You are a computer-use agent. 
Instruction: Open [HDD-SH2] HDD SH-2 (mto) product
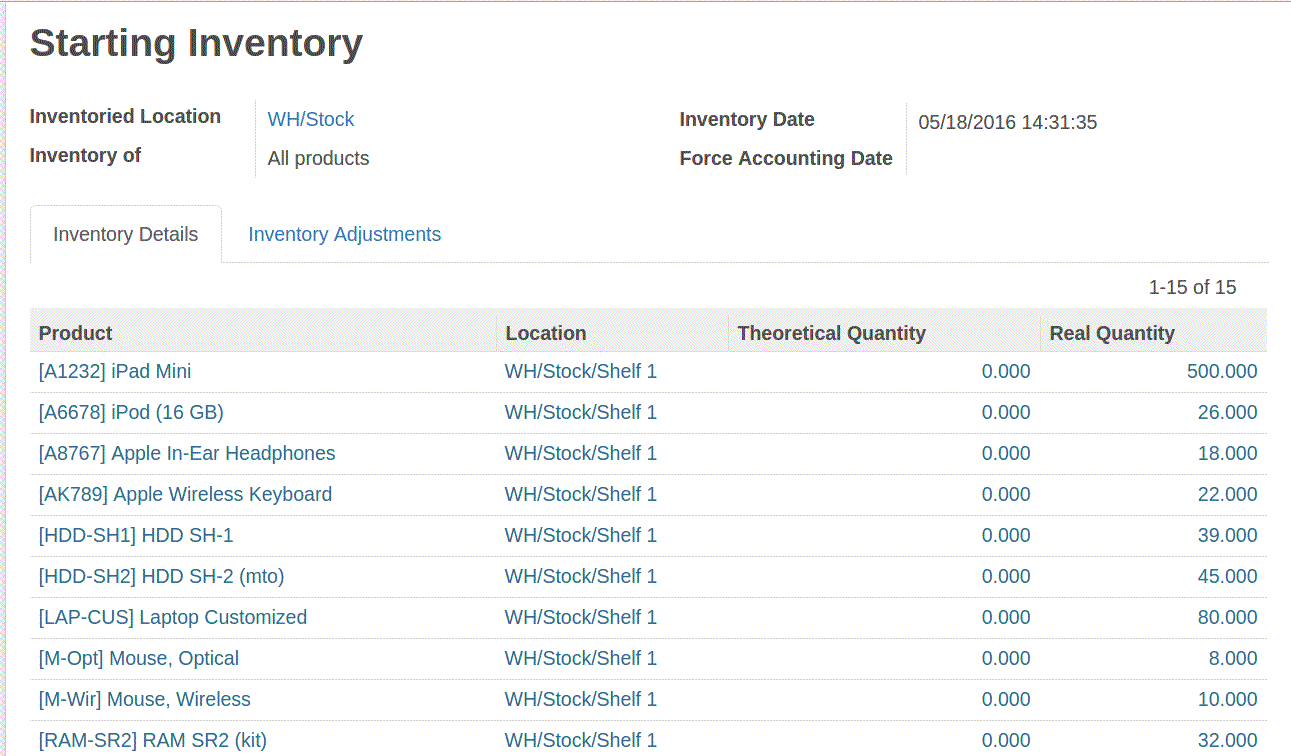[x=162, y=577]
